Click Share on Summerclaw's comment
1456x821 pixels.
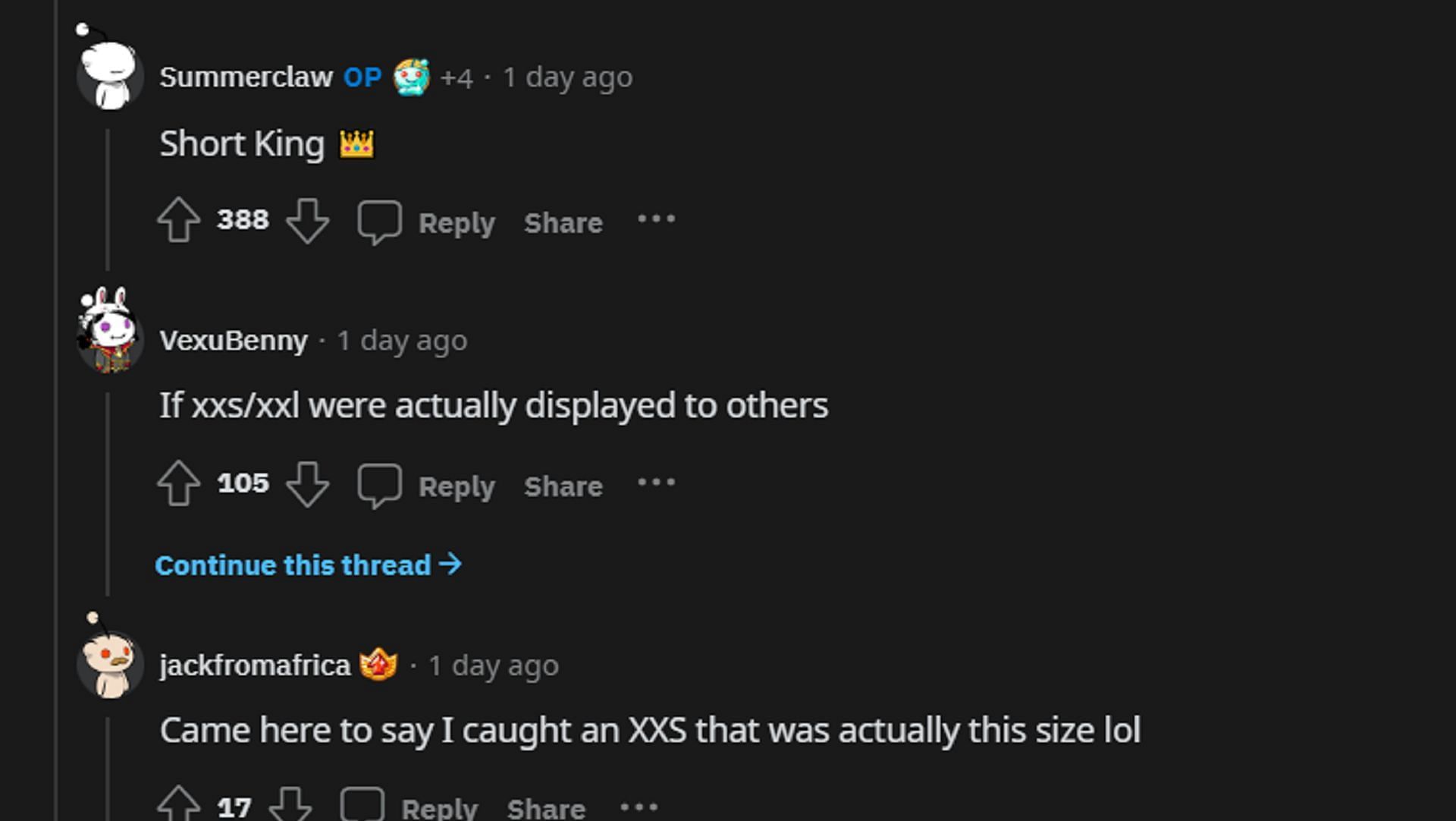pyautogui.click(x=562, y=221)
